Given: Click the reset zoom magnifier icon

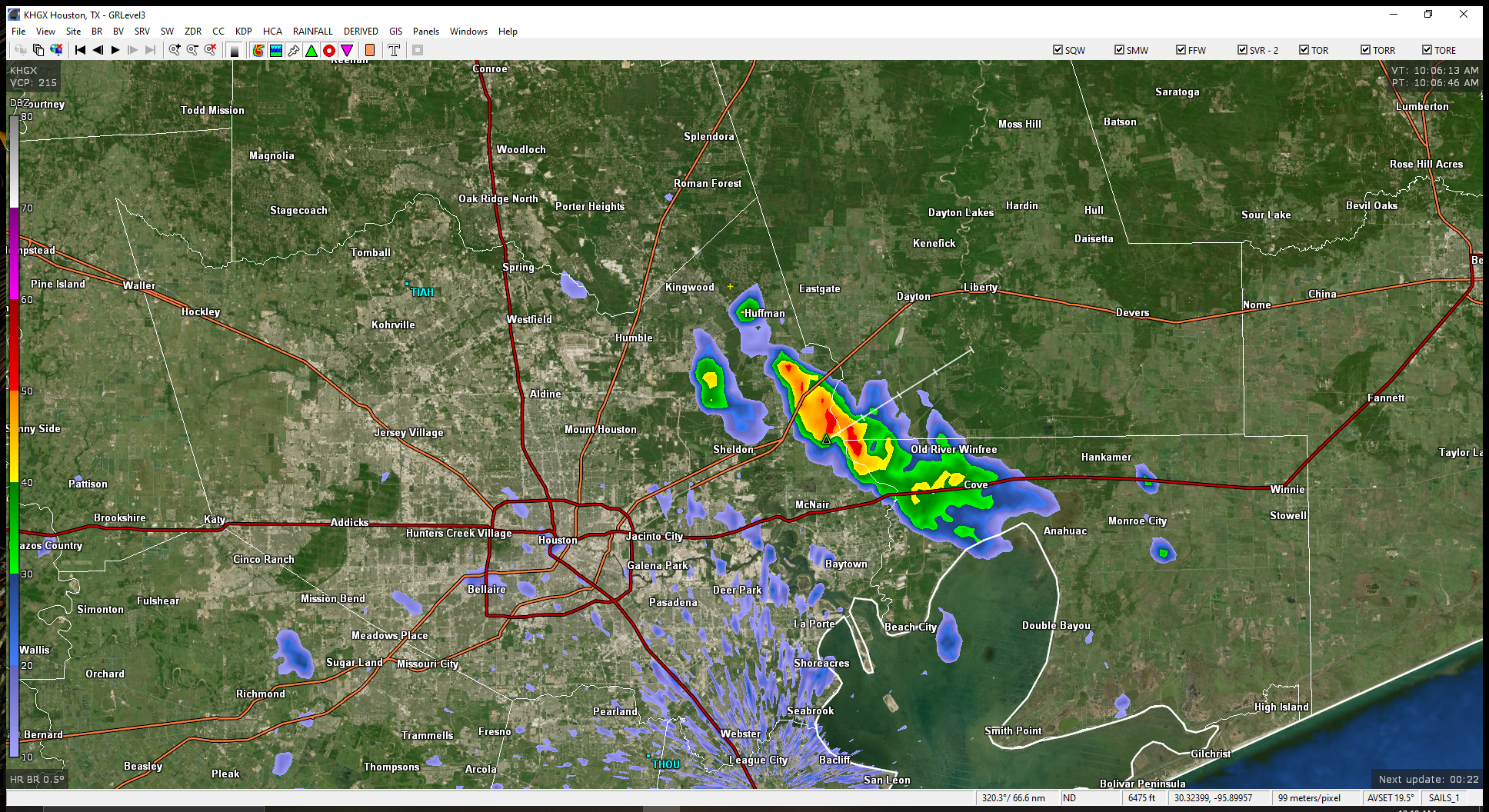Looking at the screenshot, I should (x=210, y=50).
